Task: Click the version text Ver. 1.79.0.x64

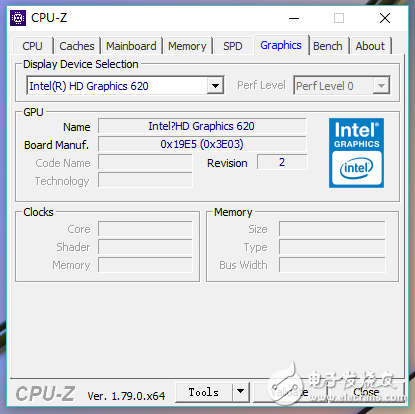Action: [126, 396]
